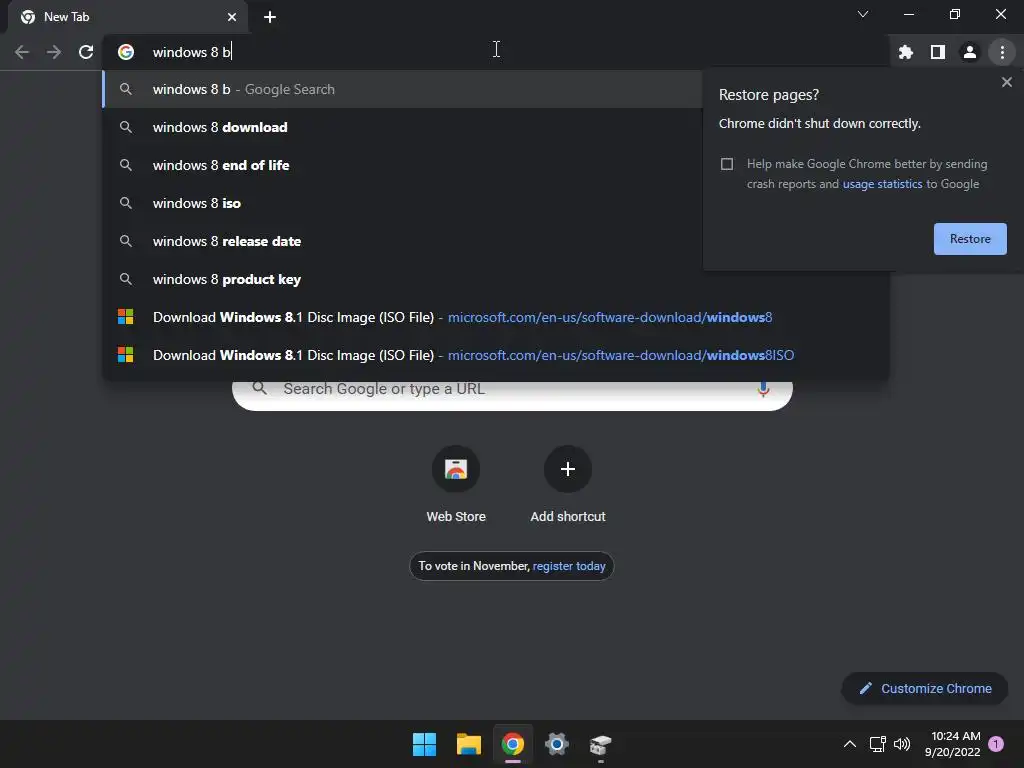Click the Google icon in the address bar
The image size is (1024, 768).
click(x=126, y=52)
